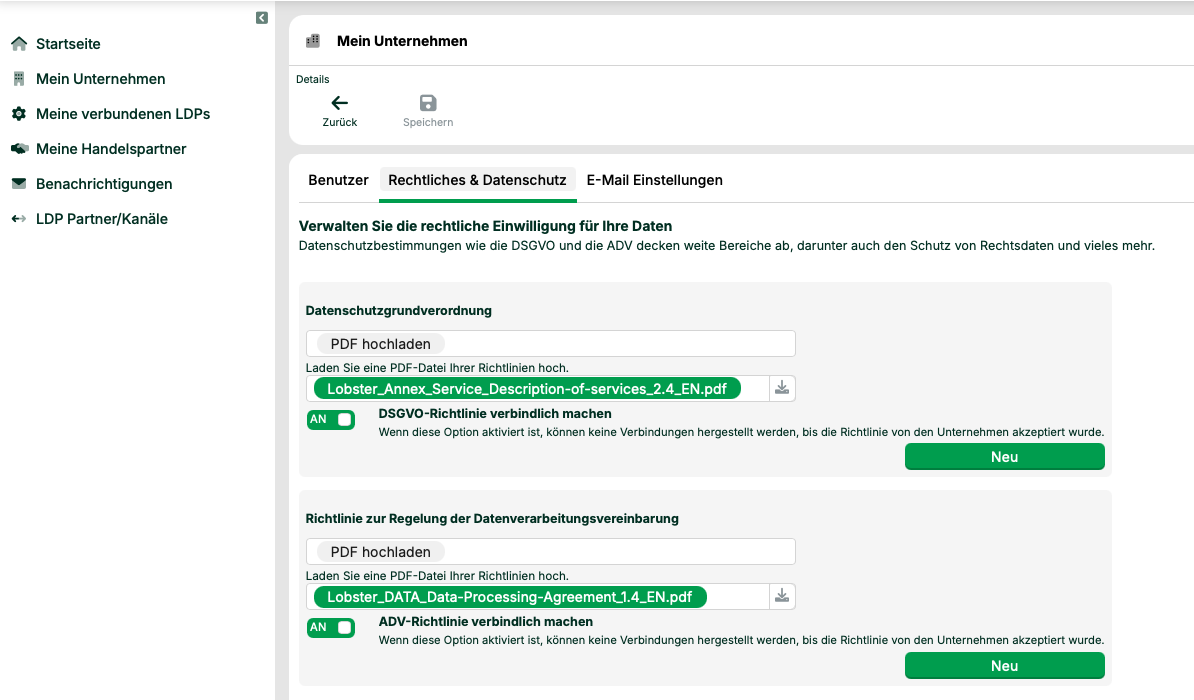Screen dimensions: 1194x700
Task: Click the arrows icon for LDP Partner/Kanäle
Action: (x=19, y=219)
